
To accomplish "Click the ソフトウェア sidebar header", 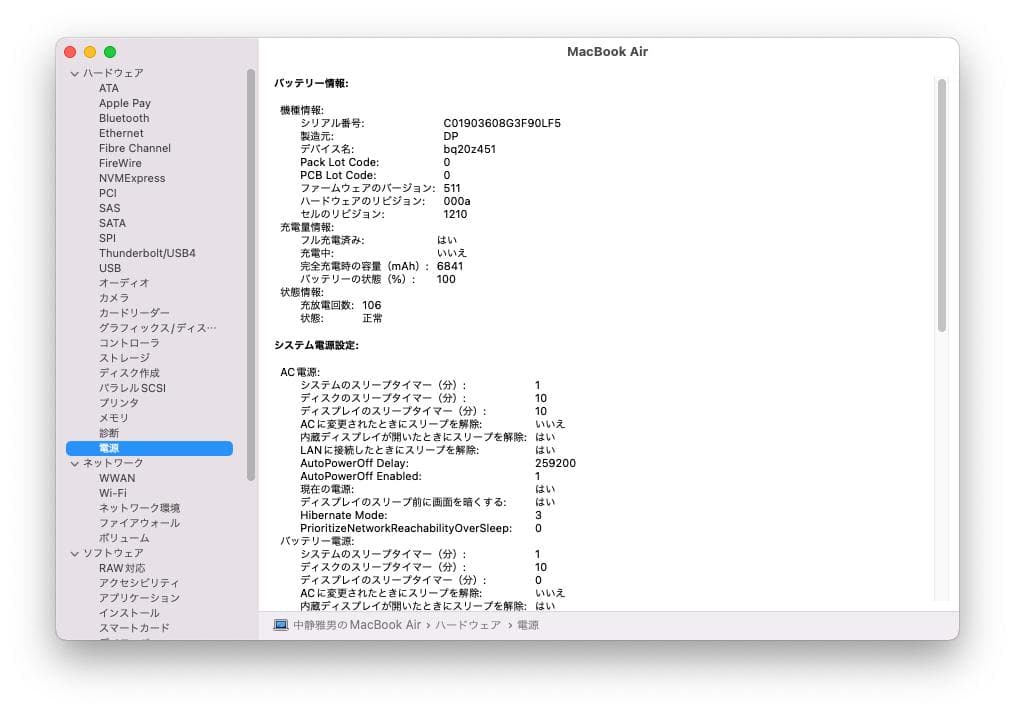I will pyautogui.click(x=113, y=553).
